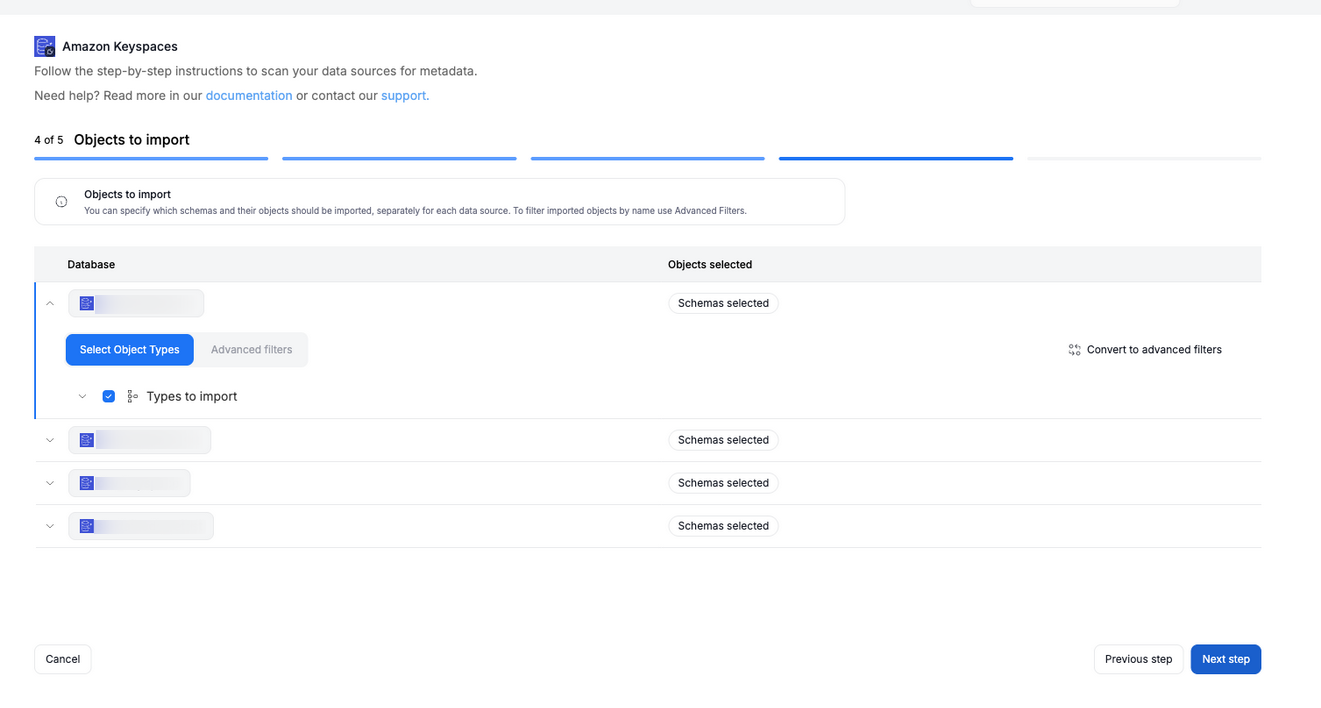
Task: Click the fifth unfilled progress bar segment
Action: [1144, 158]
